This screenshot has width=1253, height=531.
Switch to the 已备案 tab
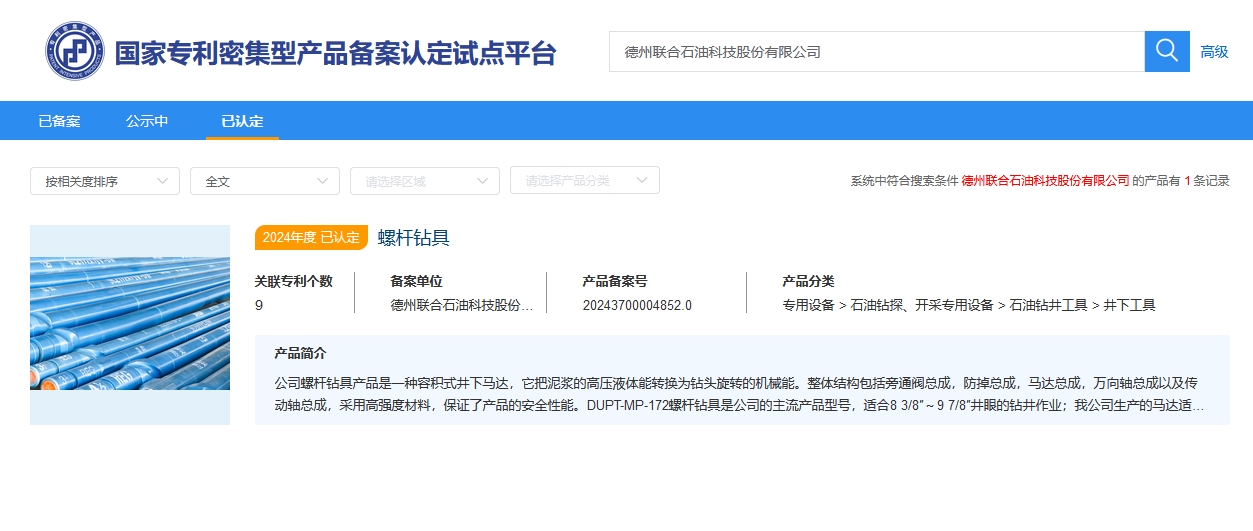pos(59,121)
